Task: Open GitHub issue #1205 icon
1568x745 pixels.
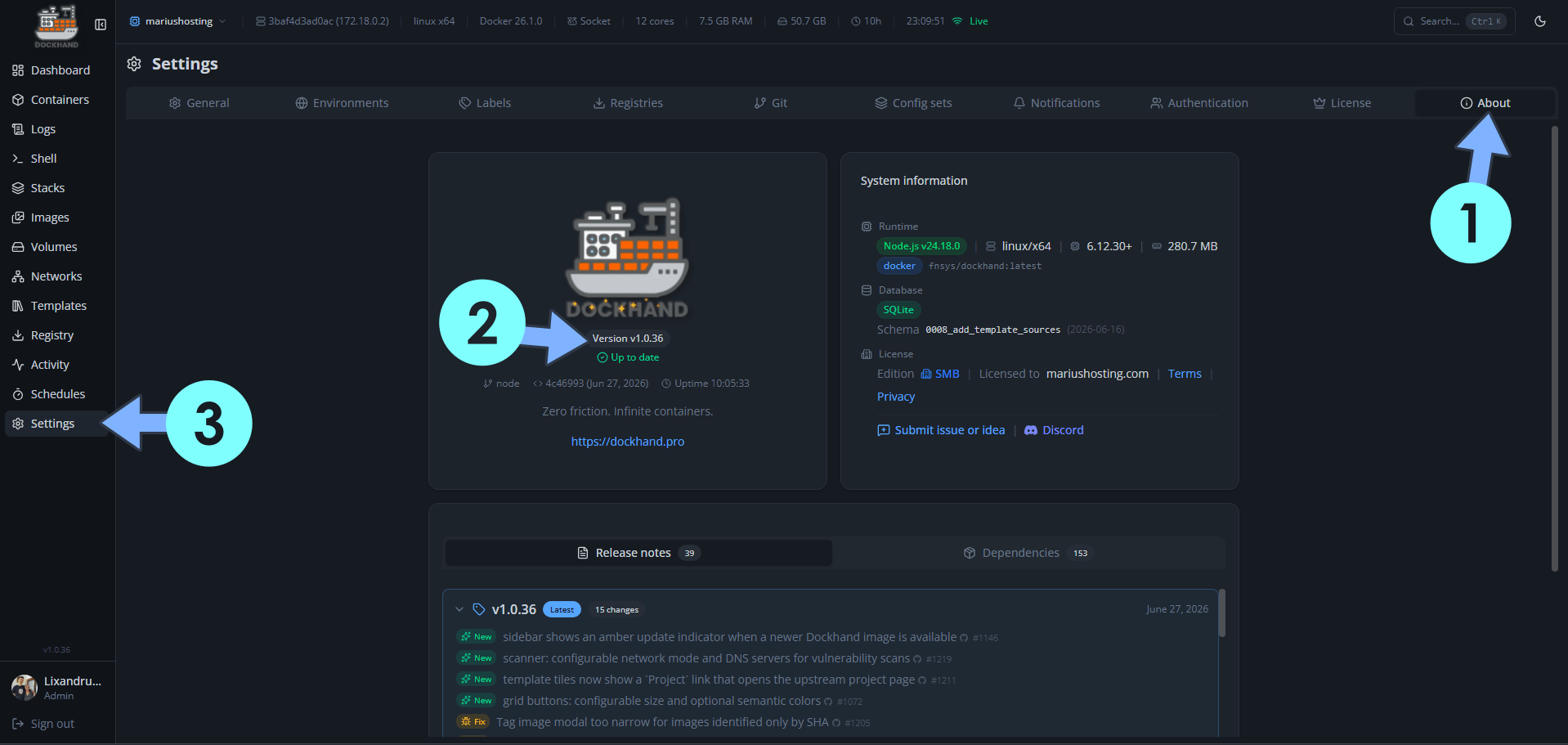Action: (836, 723)
